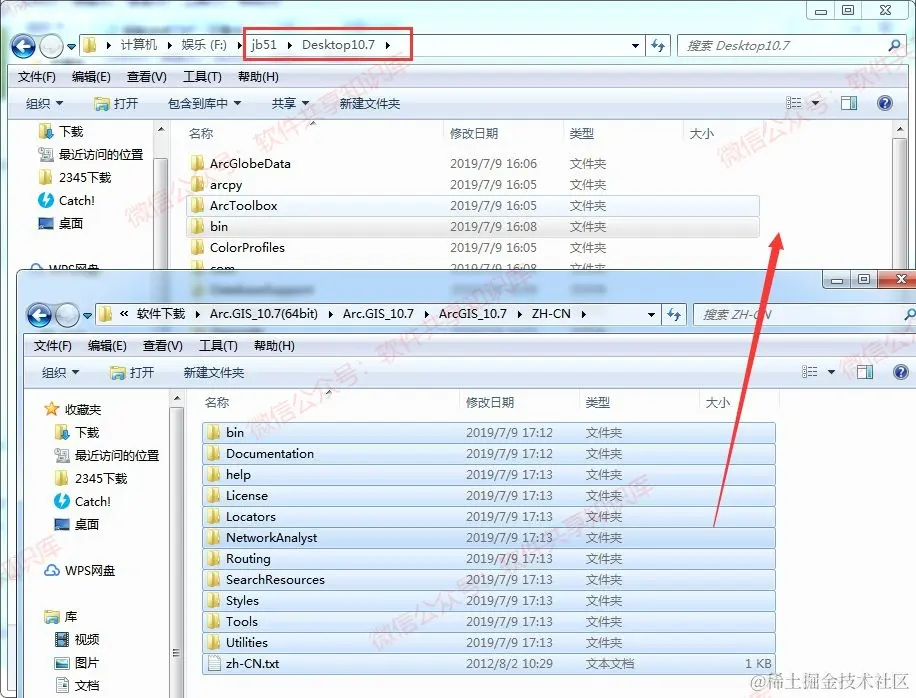Image resolution: width=916 pixels, height=698 pixels.
Task: Expand the 组织 dropdown in the Desktop10.7 window
Action: pos(44,104)
